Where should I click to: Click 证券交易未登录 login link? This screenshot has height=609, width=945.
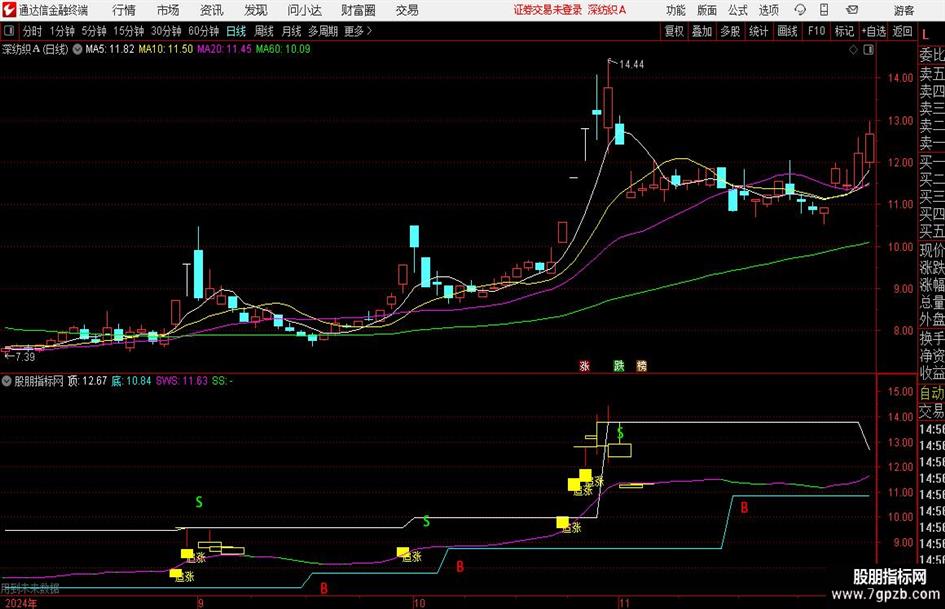tap(548, 10)
